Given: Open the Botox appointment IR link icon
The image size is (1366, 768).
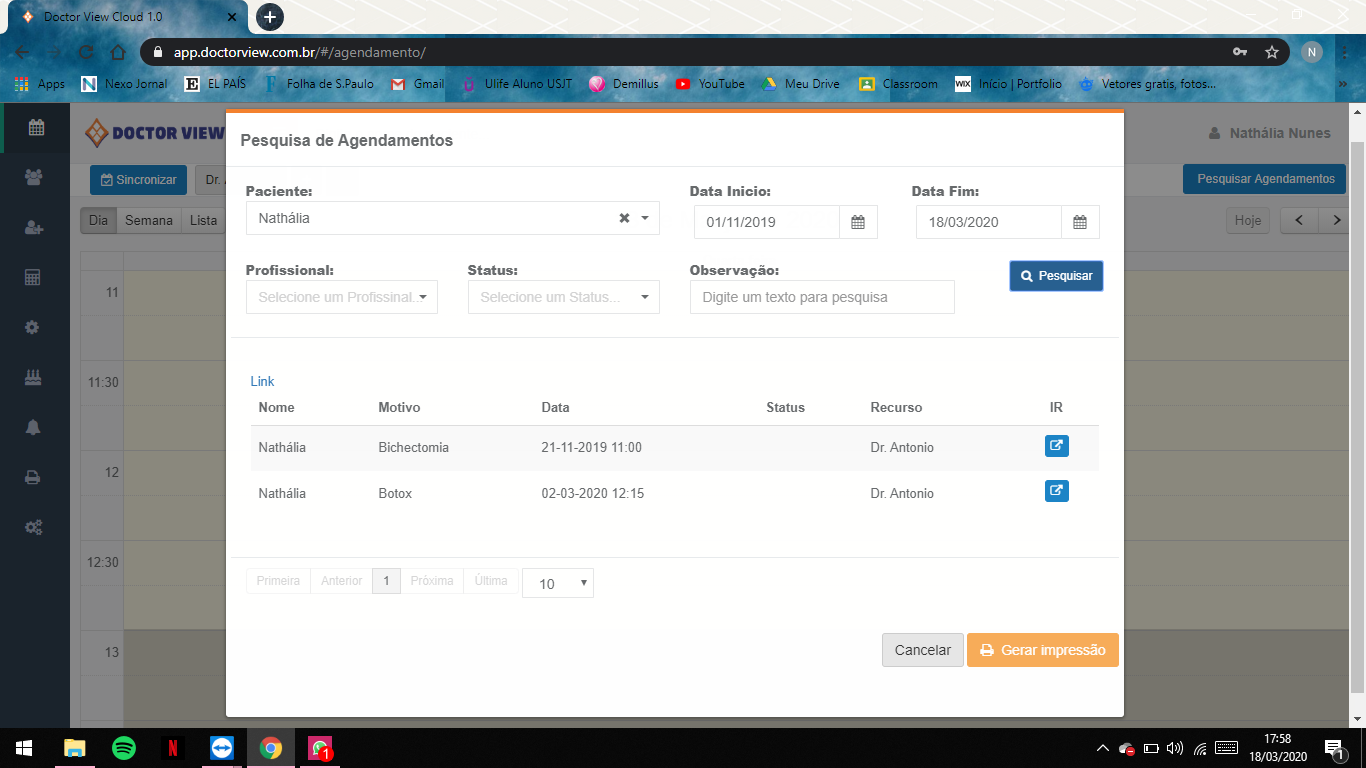Looking at the screenshot, I should click(x=1056, y=491).
